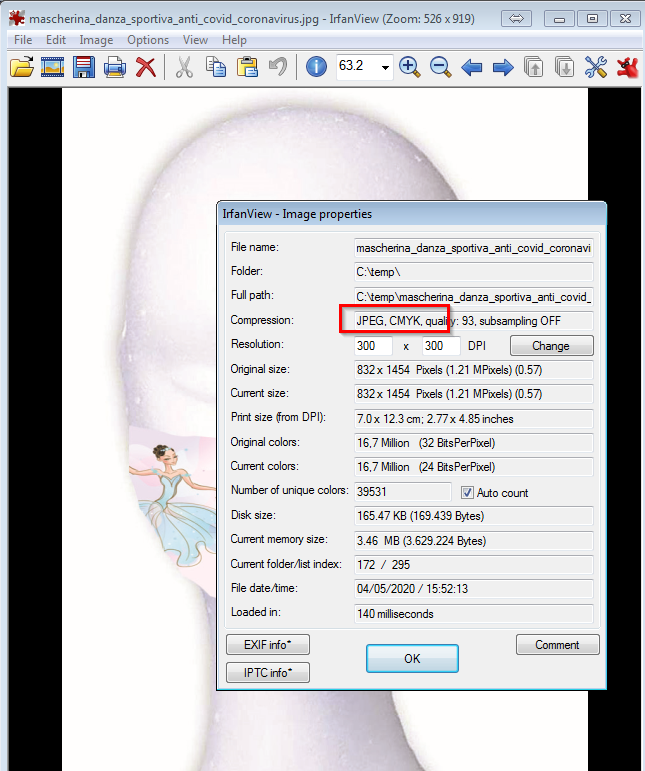
Task: Click the Compression JPEG CMYK field
Action: (473, 321)
